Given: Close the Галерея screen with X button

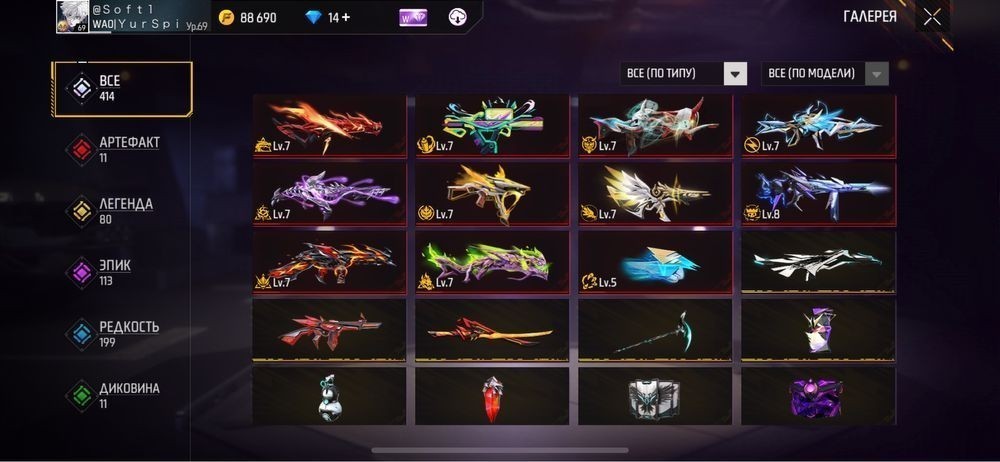Looking at the screenshot, I should [x=932, y=18].
